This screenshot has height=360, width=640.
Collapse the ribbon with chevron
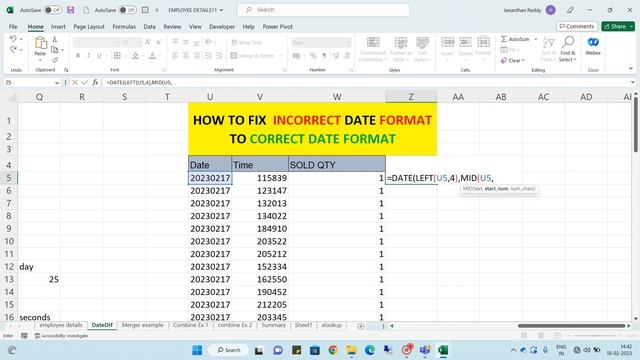pos(631,69)
